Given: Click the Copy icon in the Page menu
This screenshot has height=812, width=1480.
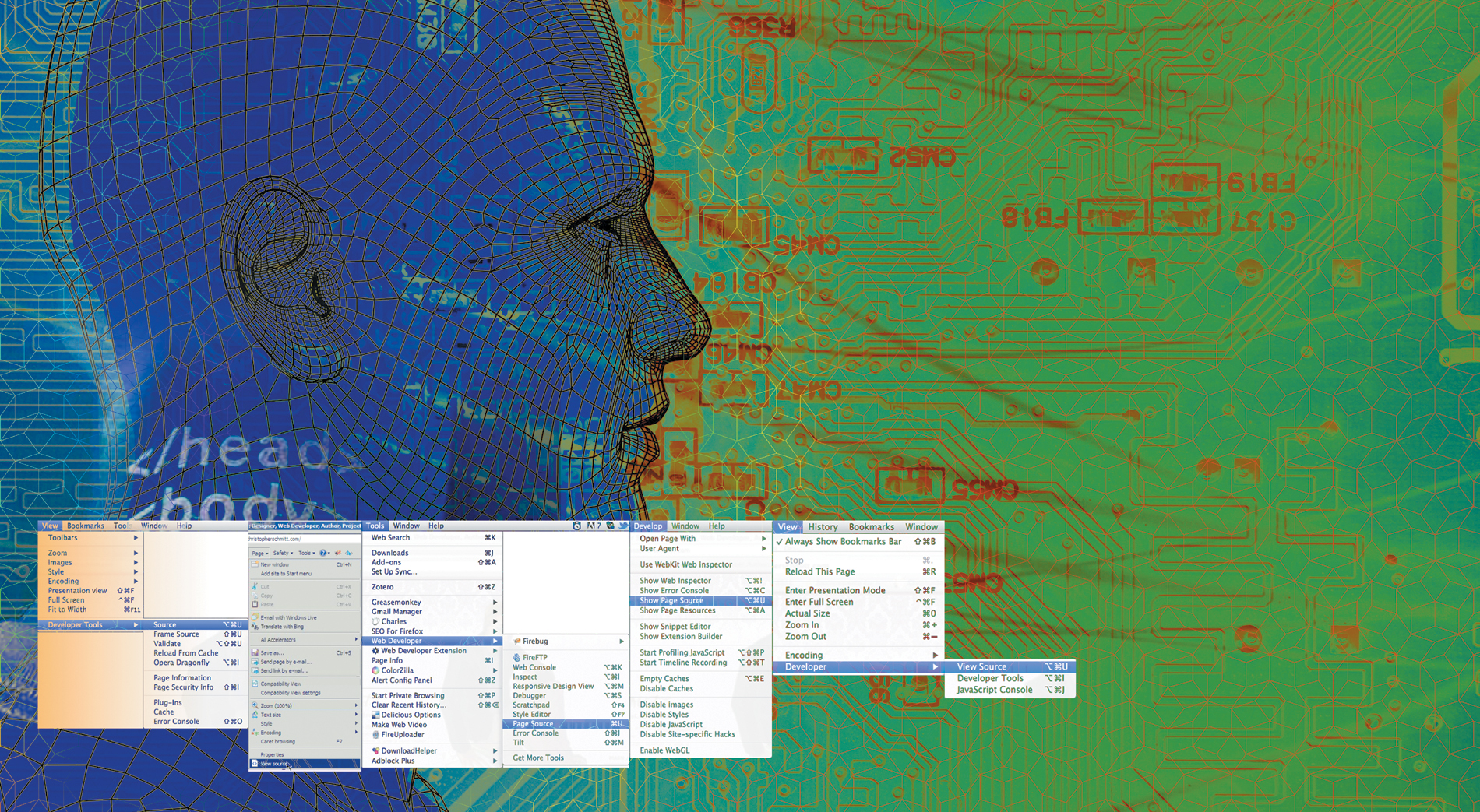Looking at the screenshot, I should pyautogui.click(x=255, y=596).
